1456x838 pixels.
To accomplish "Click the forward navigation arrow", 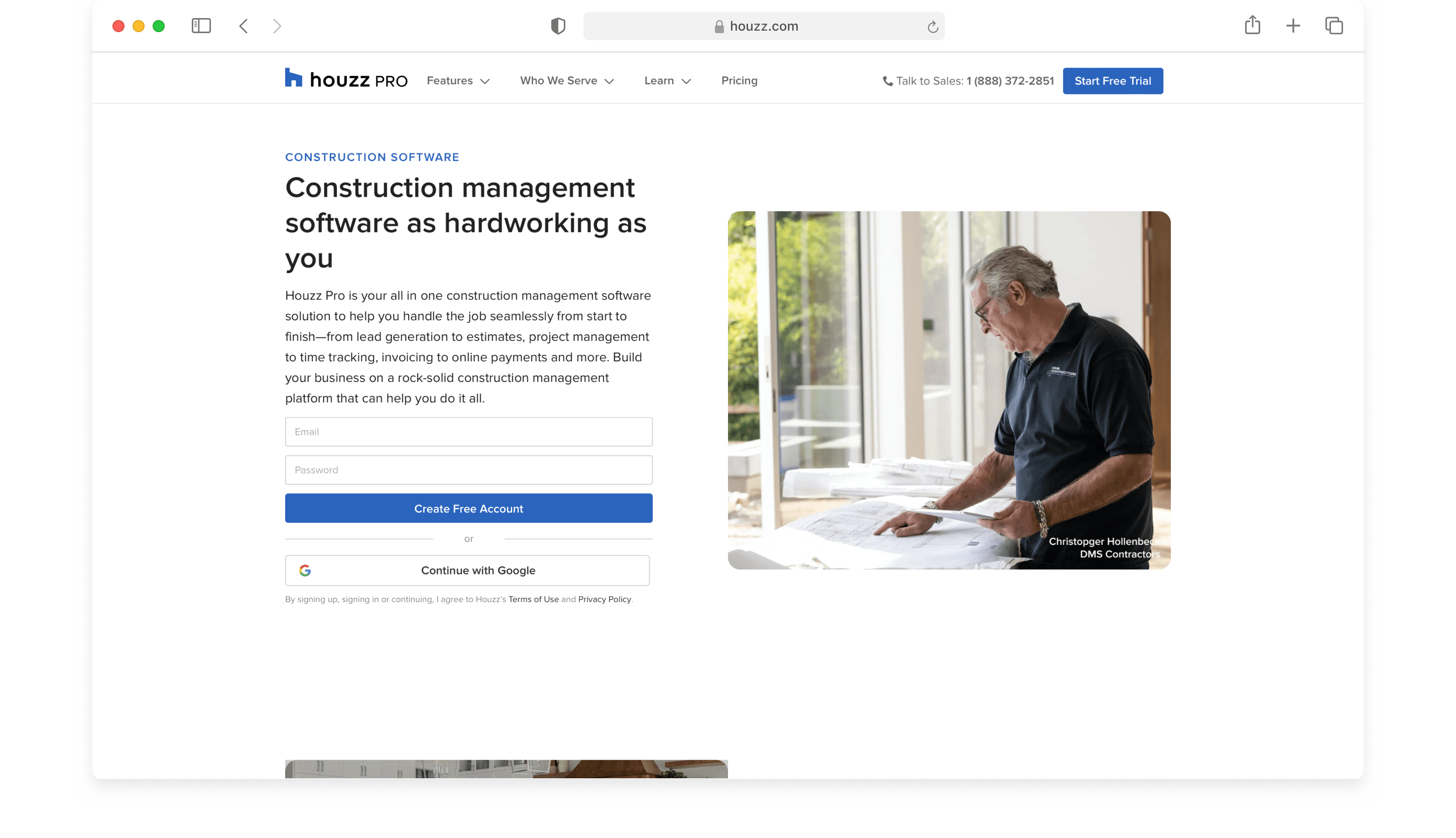I will pos(277,26).
